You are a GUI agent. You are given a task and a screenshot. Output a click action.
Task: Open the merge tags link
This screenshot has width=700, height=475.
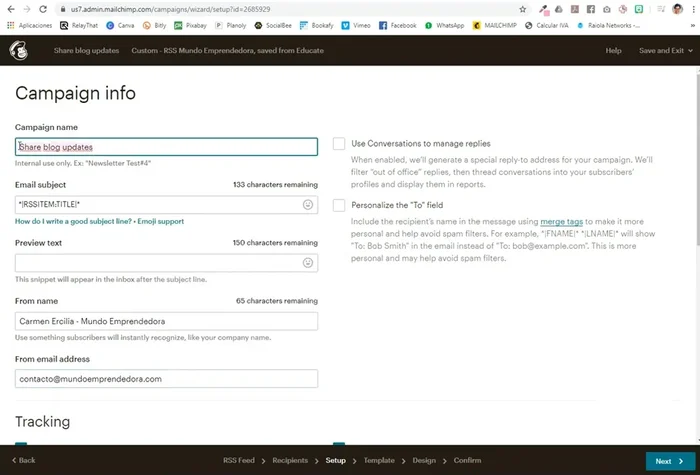pyautogui.click(x=562, y=221)
